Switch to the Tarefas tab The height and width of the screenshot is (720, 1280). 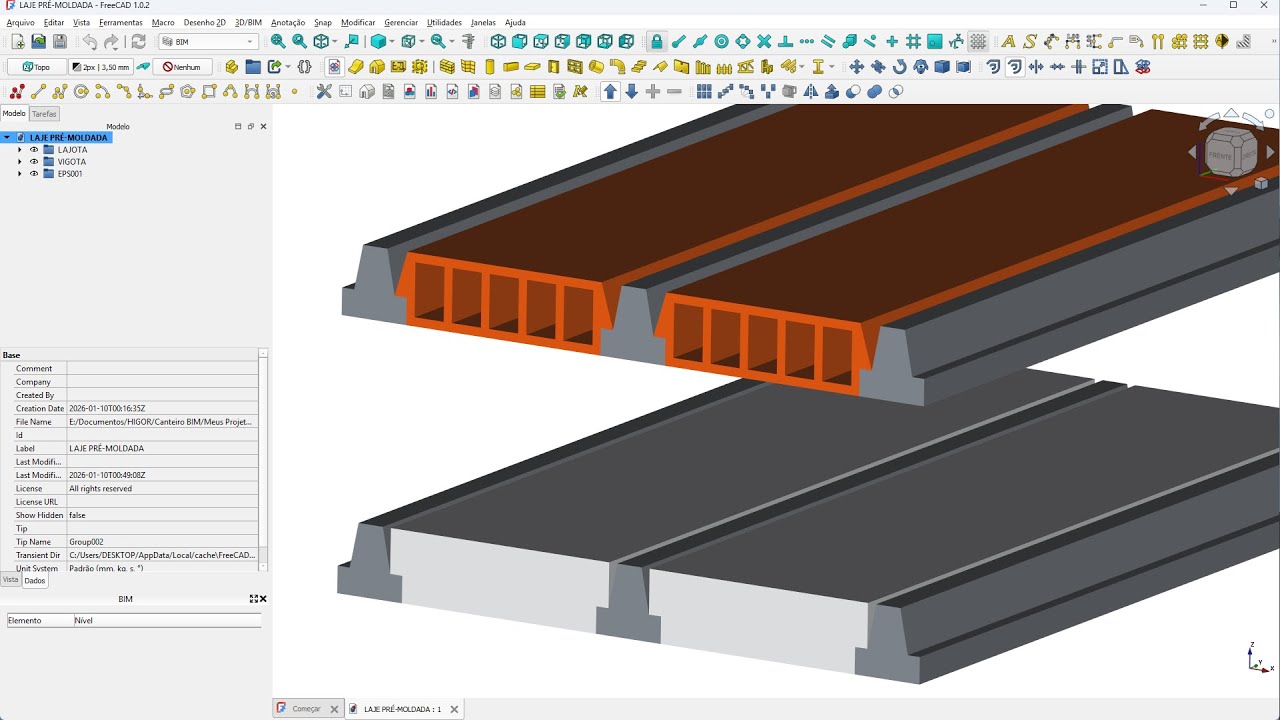44,114
